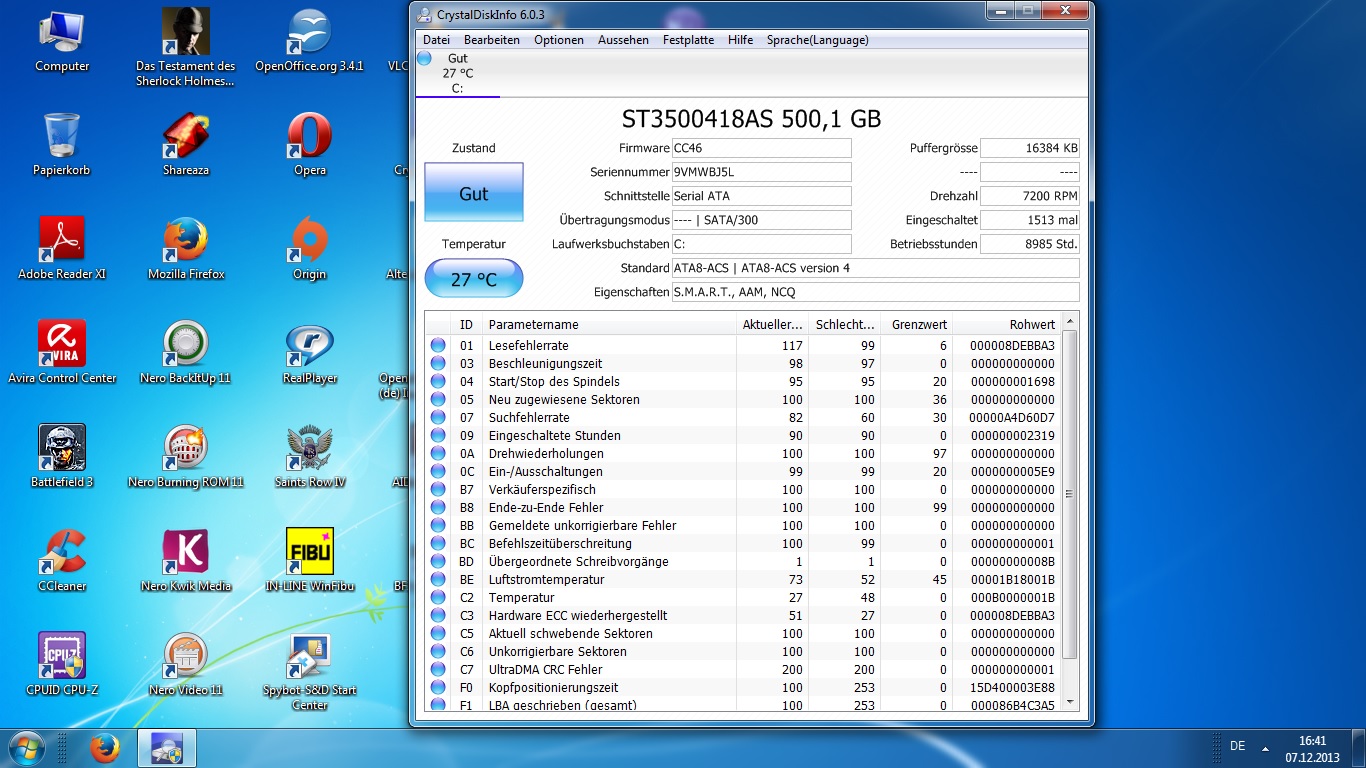Click status icon of Temperatur row C2
Screen dimensions: 1366x768
tap(438, 597)
